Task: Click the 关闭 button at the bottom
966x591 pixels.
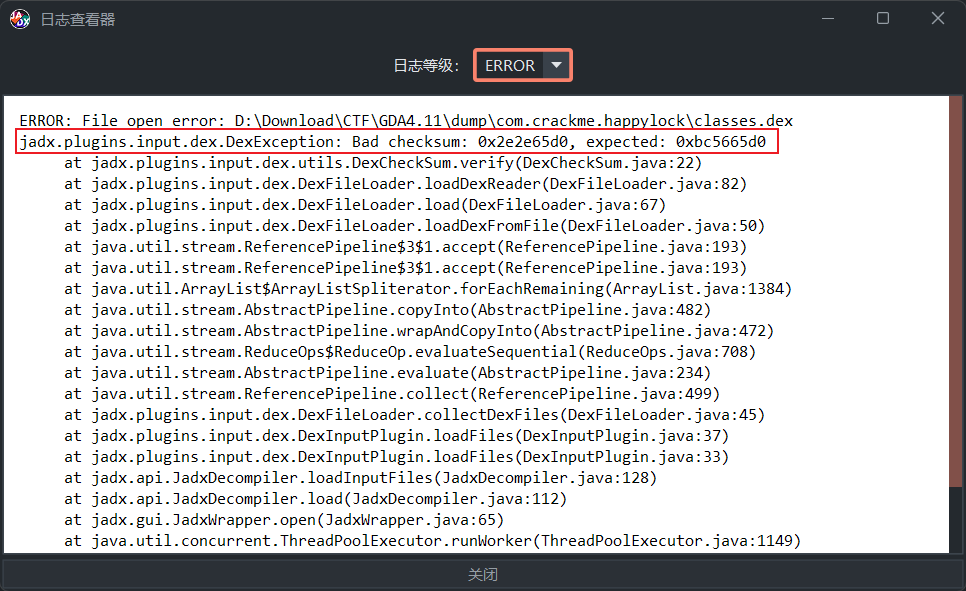Action: pos(482,574)
